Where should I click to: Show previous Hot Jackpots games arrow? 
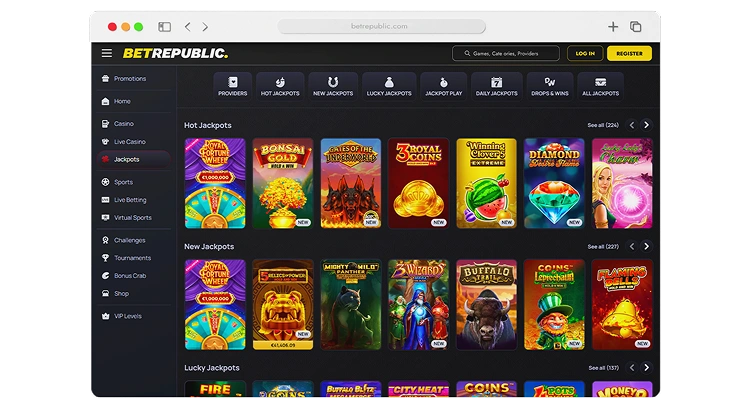[x=632, y=125]
